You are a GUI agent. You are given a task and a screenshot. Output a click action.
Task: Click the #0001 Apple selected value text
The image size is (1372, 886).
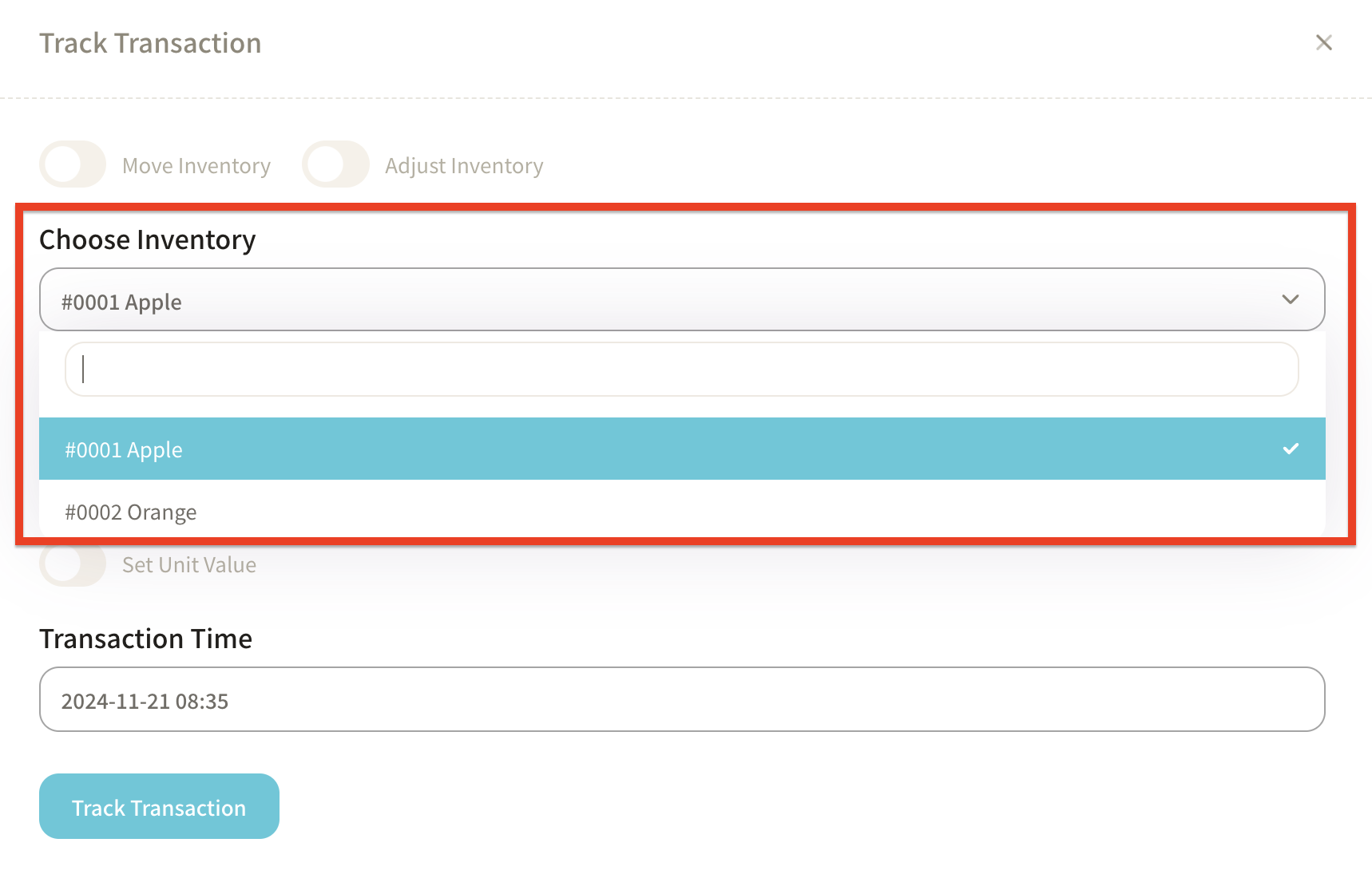(x=121, y=303)
